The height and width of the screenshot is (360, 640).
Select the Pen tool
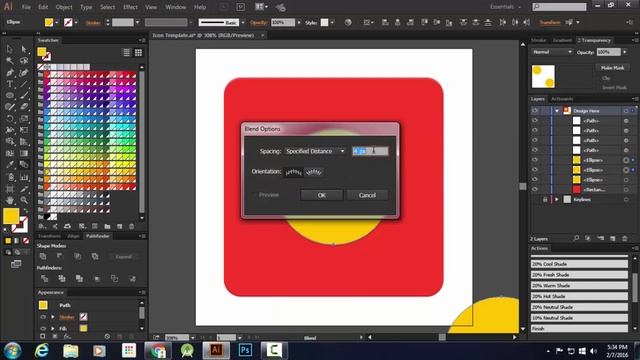pos(10,73)
